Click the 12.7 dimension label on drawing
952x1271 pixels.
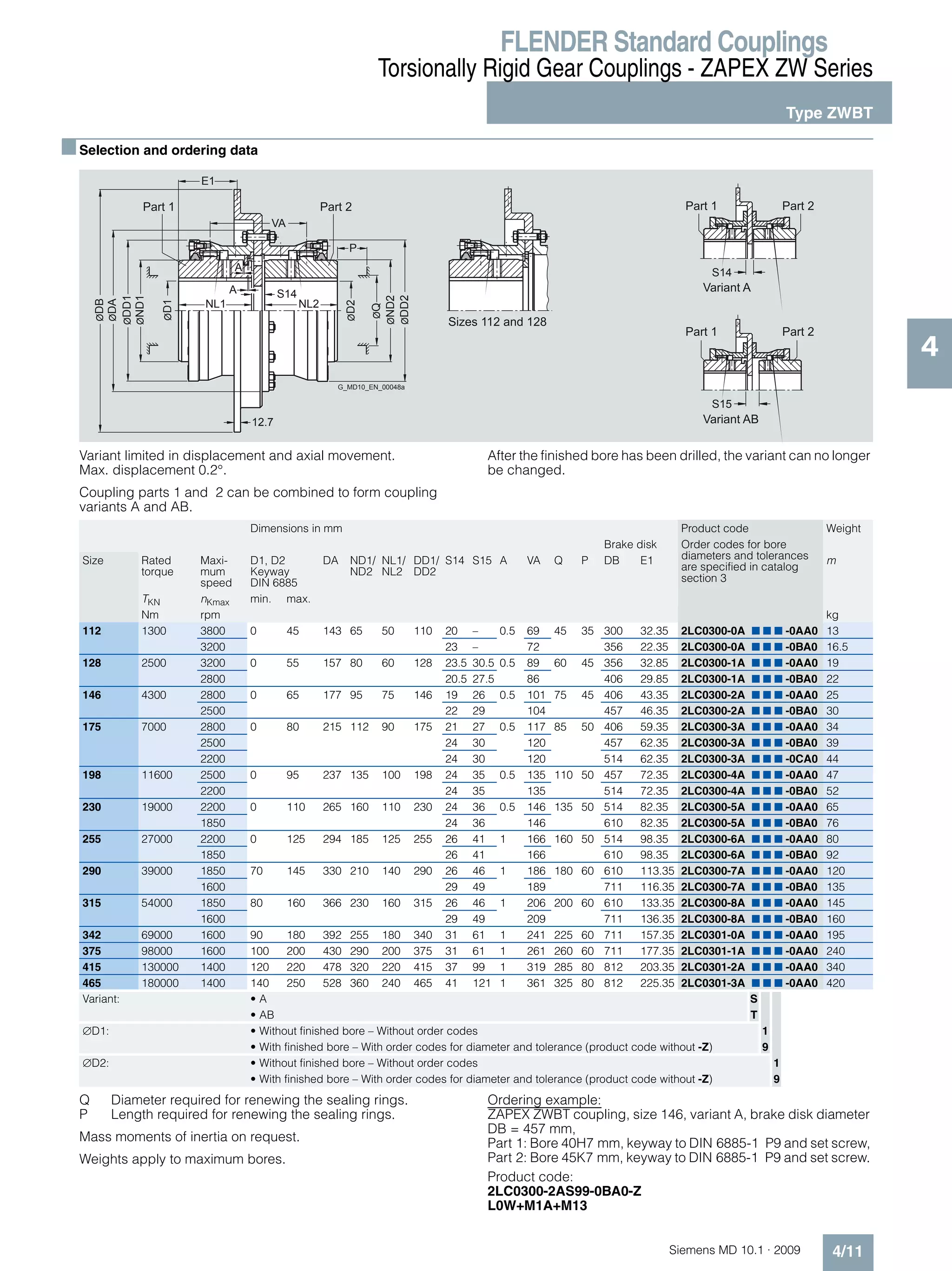point(262,422)
